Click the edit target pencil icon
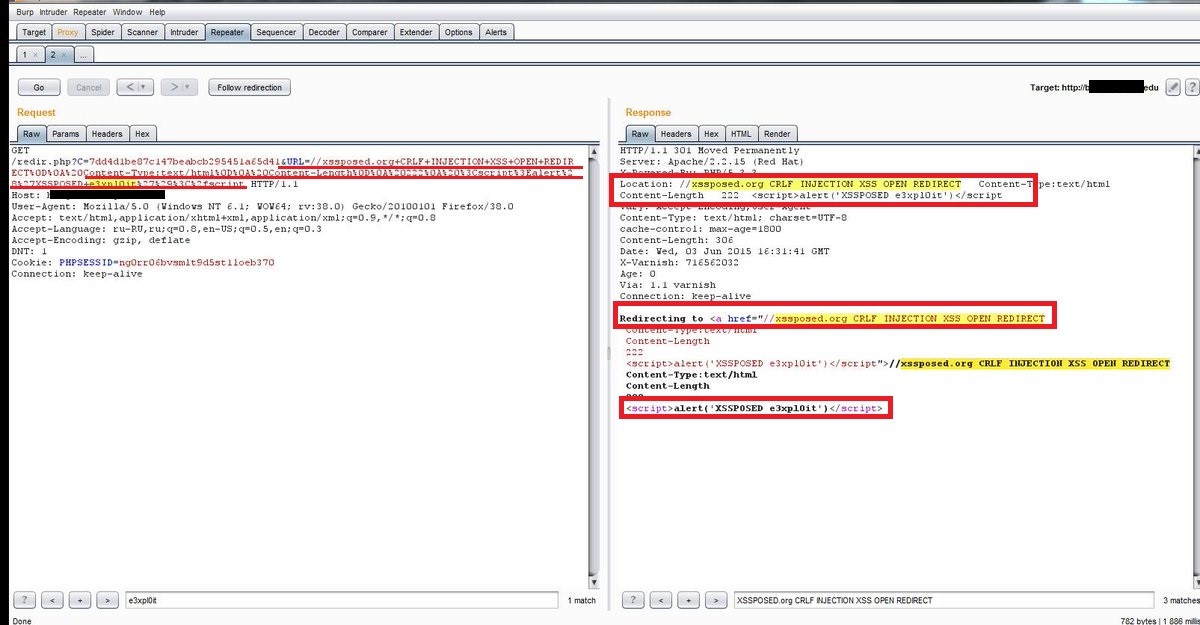This screenshot has width=1200, height=625. coord(1174,87)
